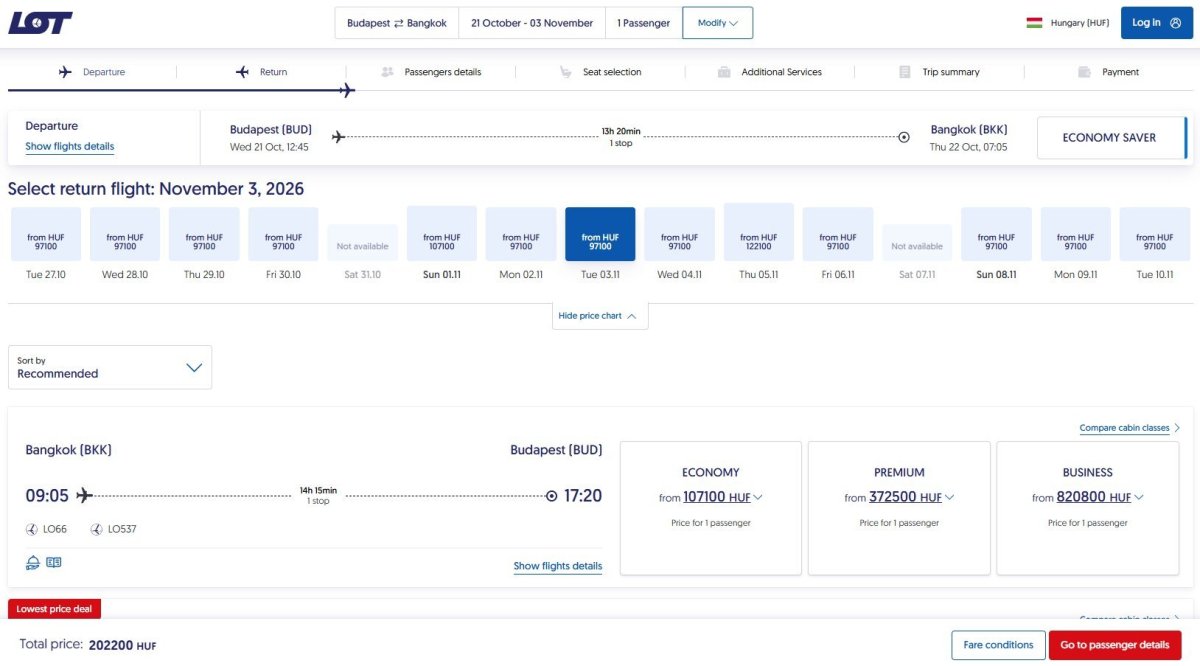Go to the Departure step
Viewport: 1200px width, 666px height.
point(92,72)
